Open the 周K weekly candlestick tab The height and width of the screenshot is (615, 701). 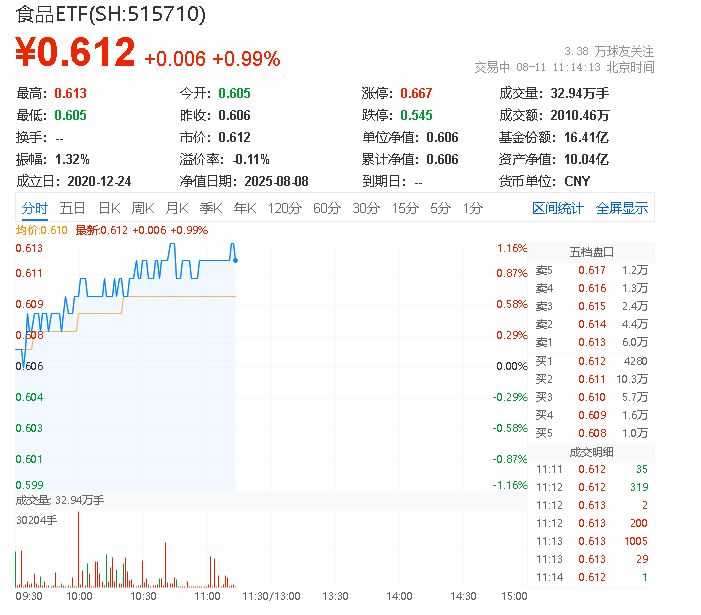(143, 208)
